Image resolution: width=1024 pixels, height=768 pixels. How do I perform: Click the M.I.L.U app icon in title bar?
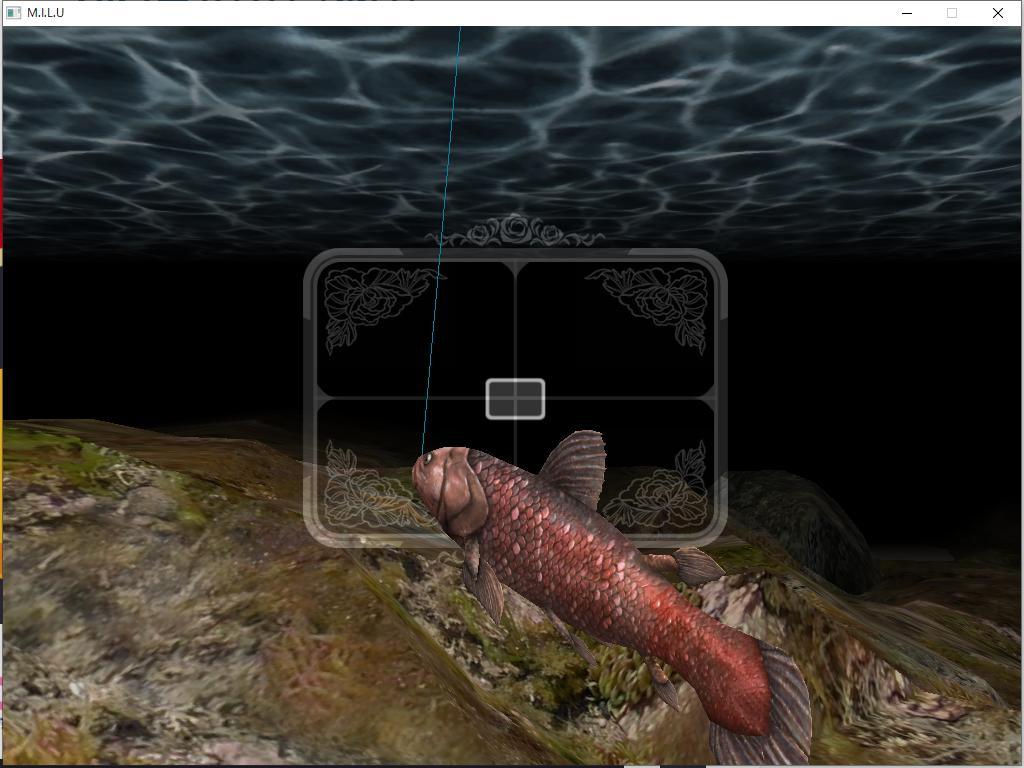13,13
